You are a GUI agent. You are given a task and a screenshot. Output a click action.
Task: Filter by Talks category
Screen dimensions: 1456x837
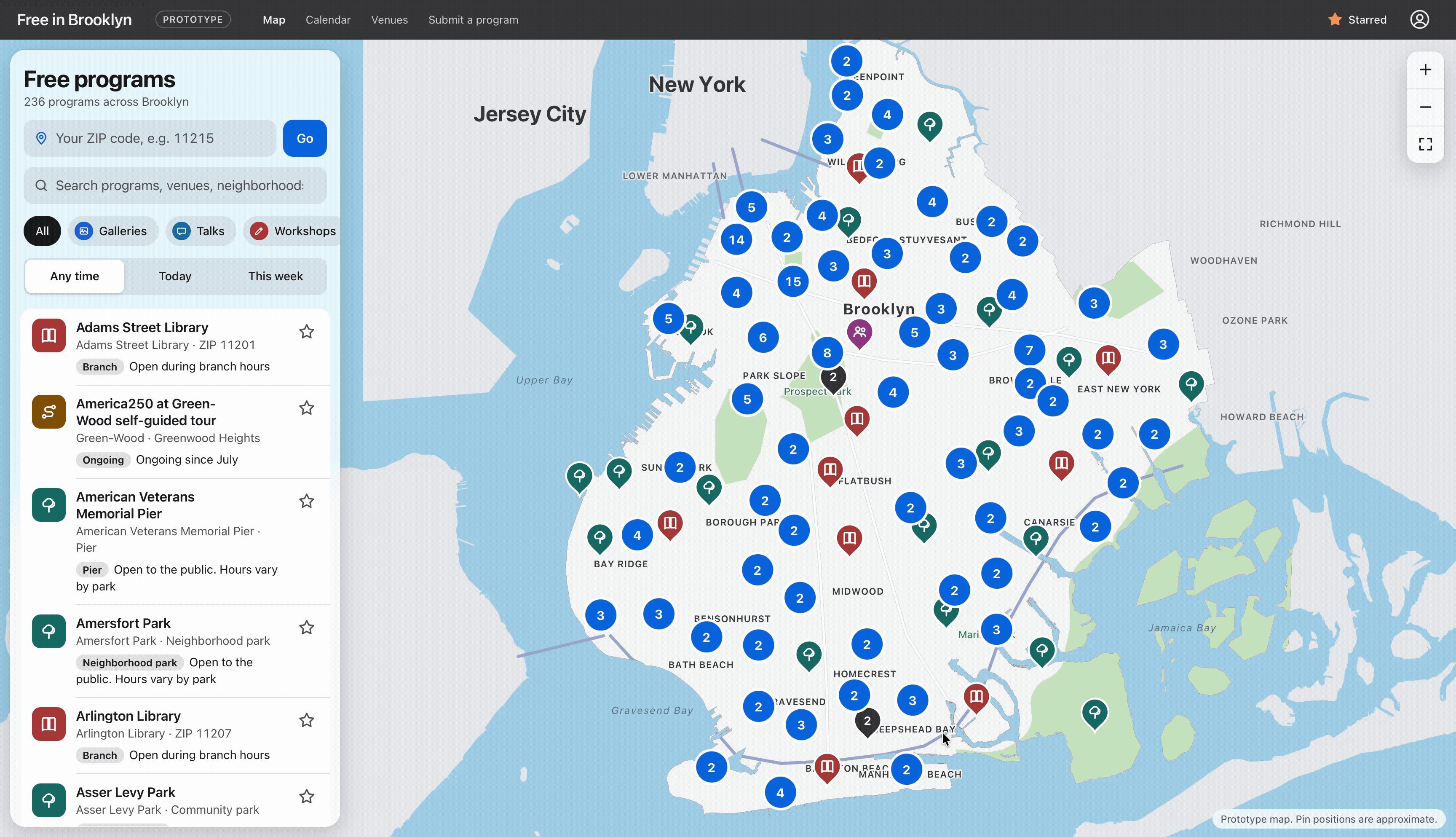pos(201,231)
